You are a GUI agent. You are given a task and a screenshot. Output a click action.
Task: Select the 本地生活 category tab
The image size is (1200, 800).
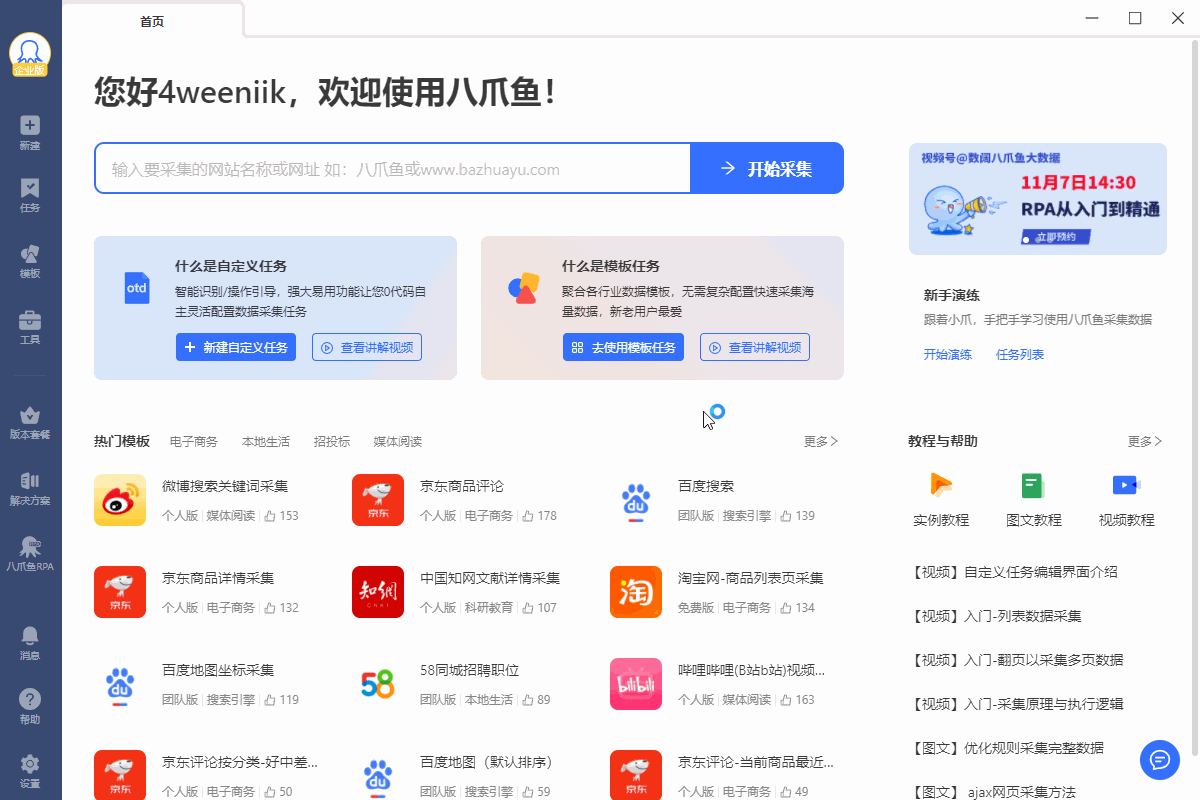[x=266, y=441]
